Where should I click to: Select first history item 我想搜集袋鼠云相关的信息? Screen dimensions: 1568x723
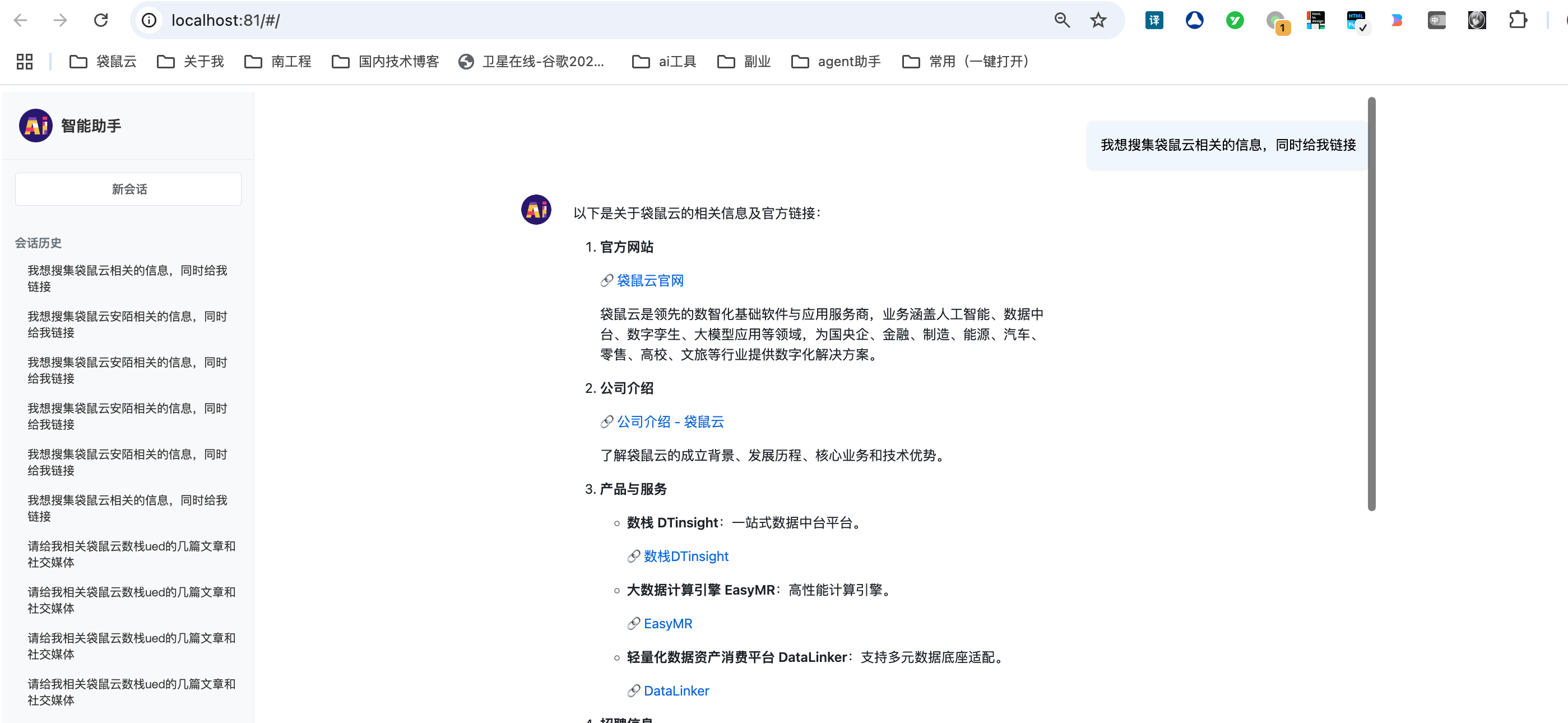128,278
